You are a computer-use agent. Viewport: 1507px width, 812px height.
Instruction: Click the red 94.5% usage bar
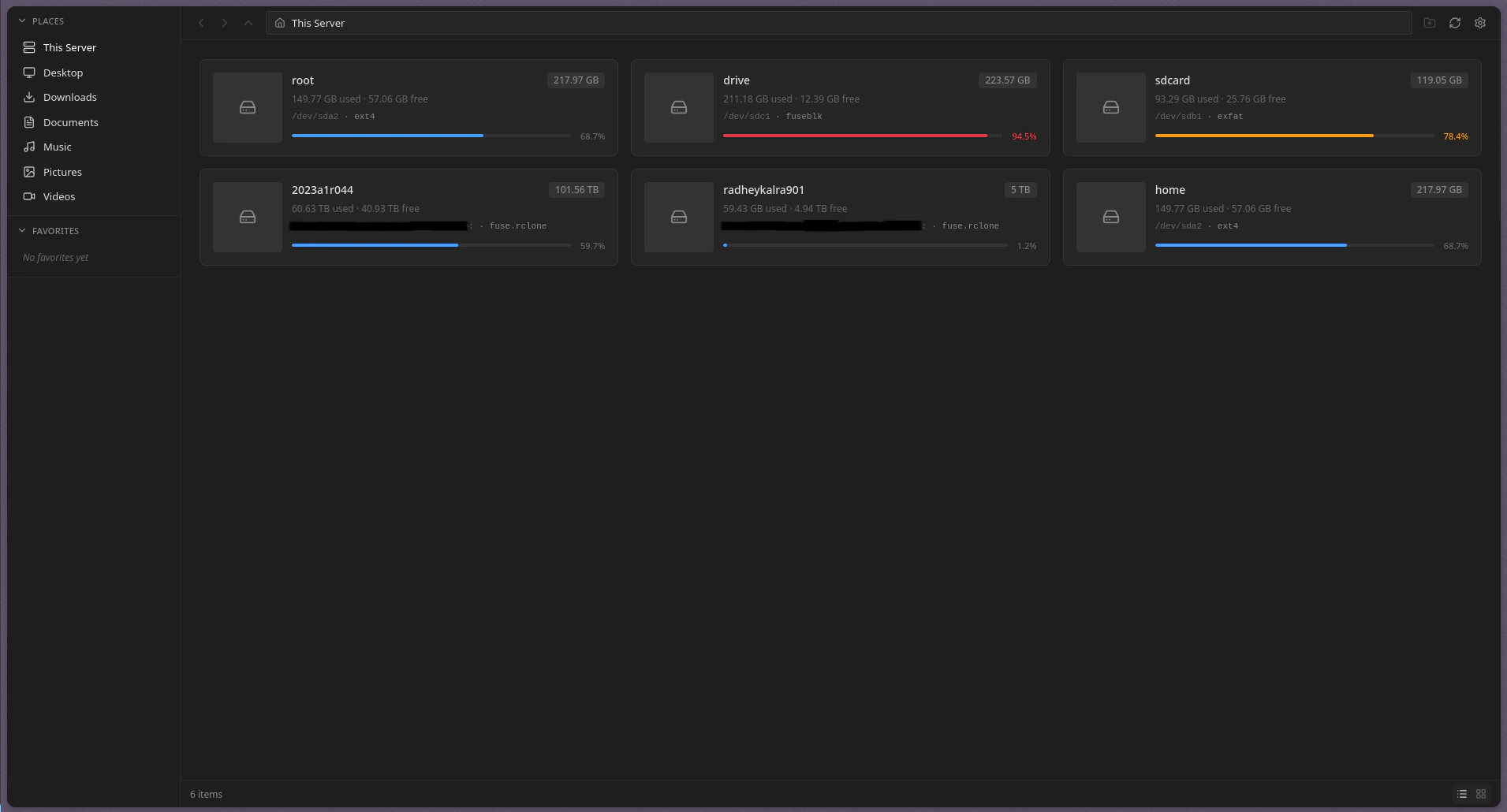click(x=863, y=136)
